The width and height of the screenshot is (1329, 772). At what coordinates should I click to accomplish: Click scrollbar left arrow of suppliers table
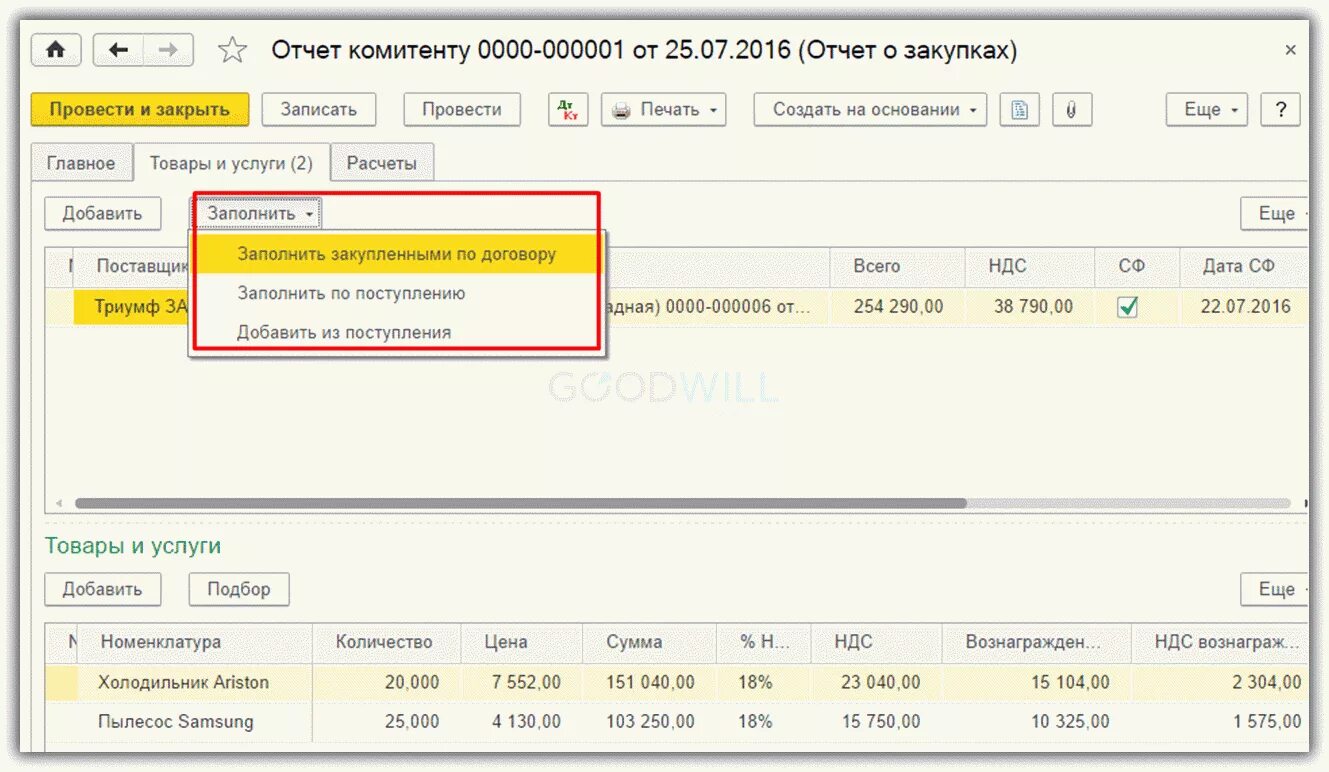58,504
